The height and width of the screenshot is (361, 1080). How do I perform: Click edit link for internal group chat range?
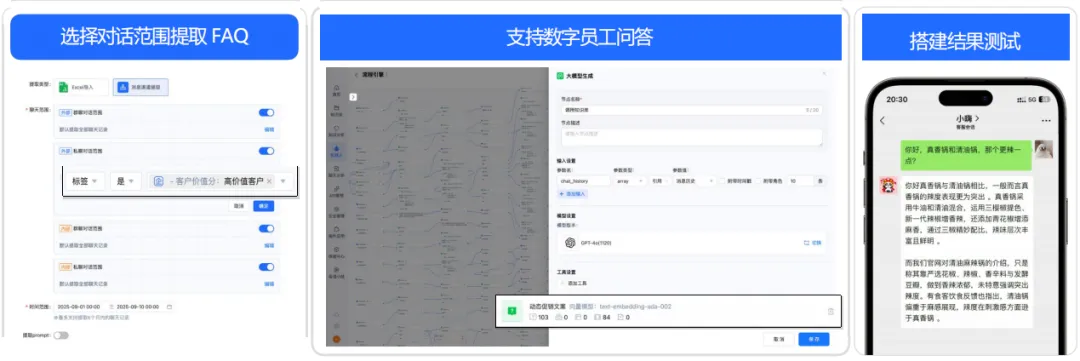click(x=269, y=245)
